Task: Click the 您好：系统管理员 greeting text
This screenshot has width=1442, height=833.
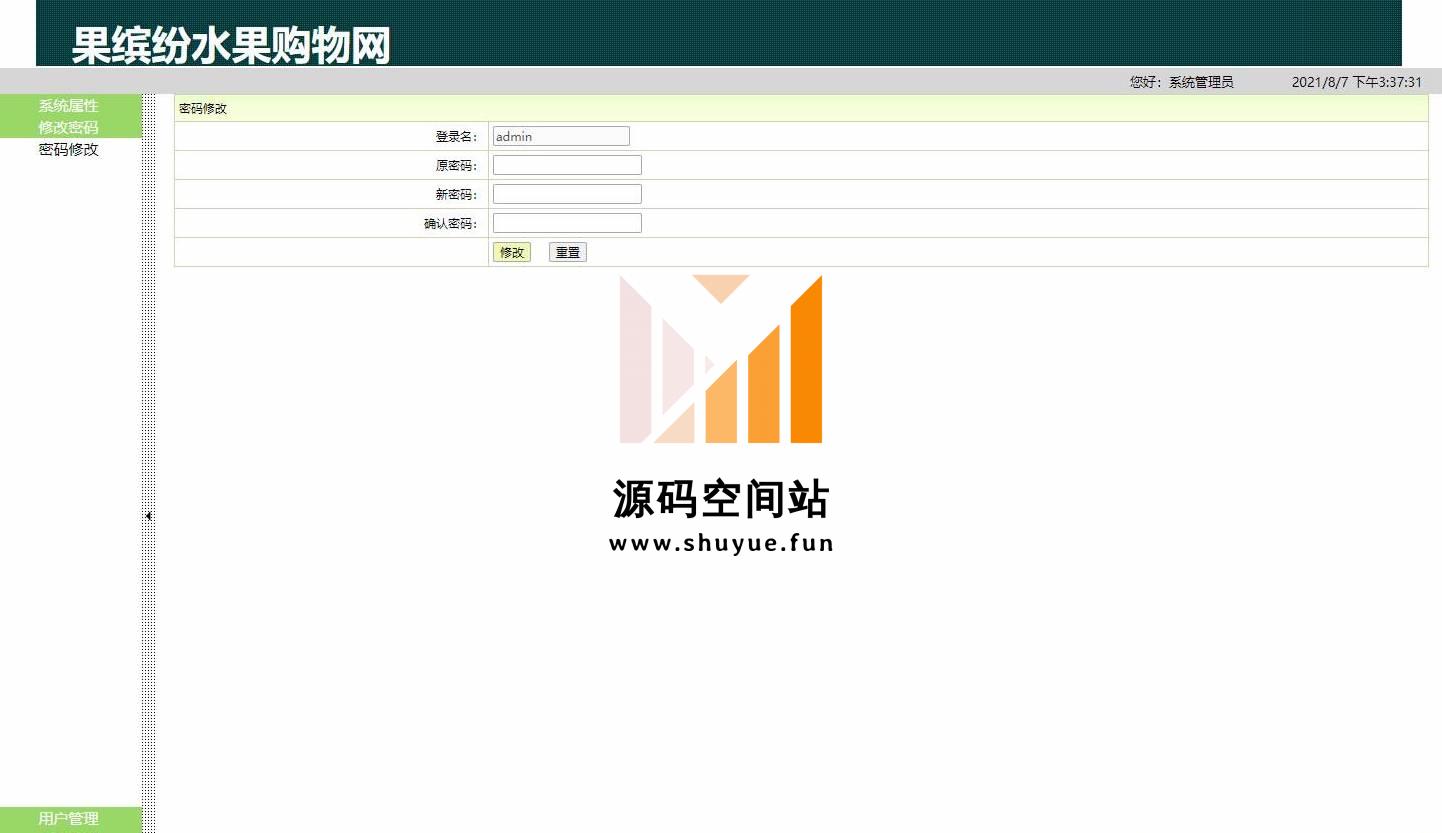Action: (x=1182, y=82)
